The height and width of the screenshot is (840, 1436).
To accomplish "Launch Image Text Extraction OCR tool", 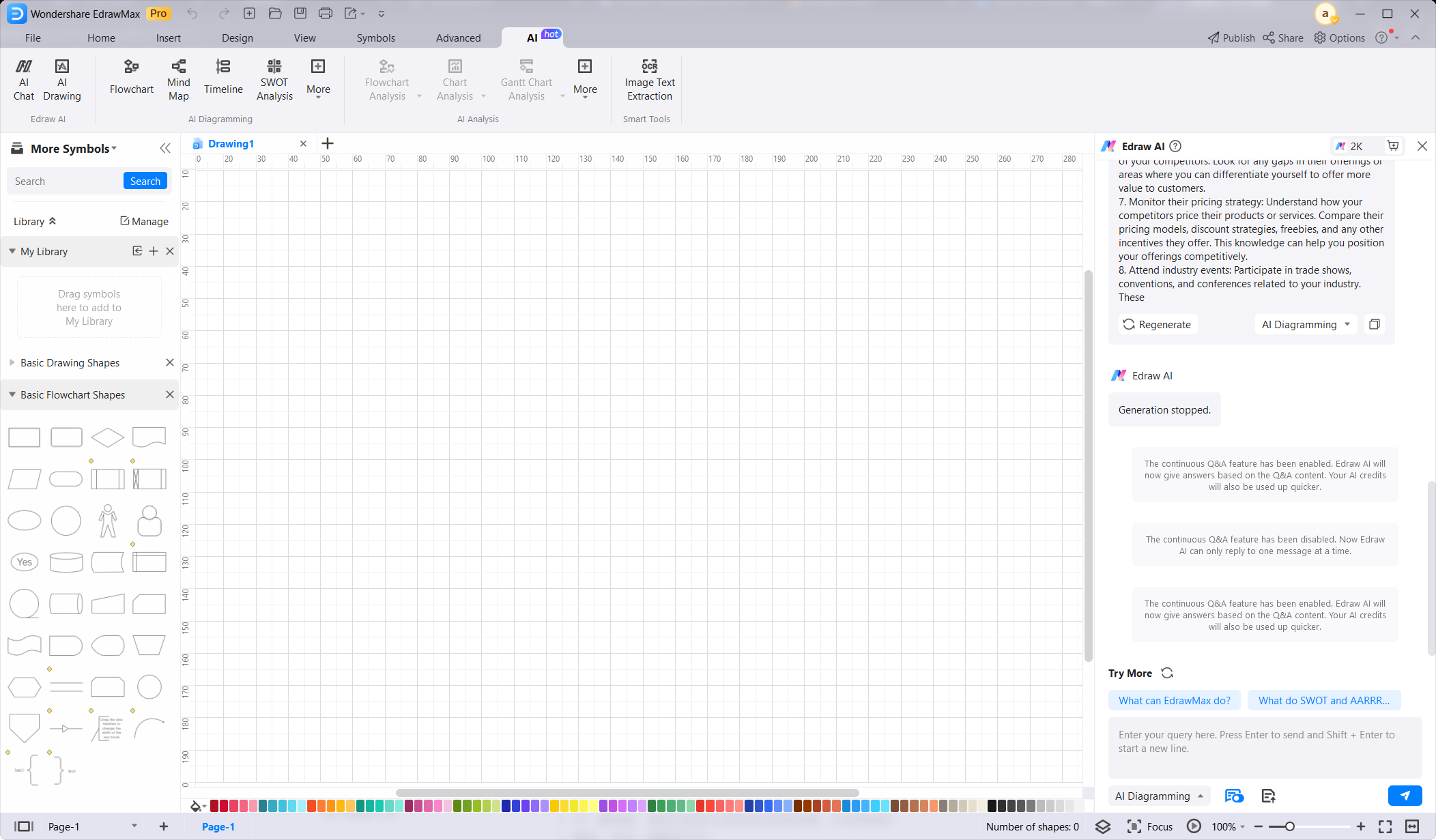I will pos(649,80).
